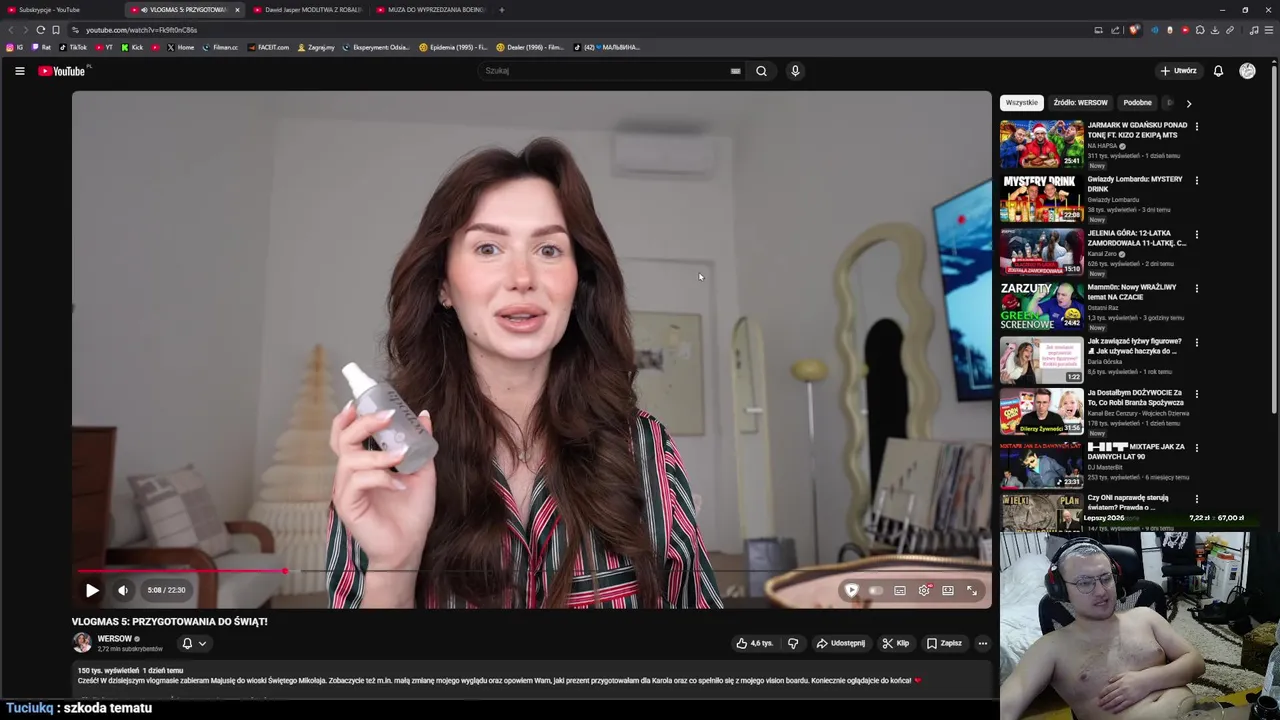
Task: Open options for MIXTAPE JAK ZA DAWNYCH video
Action: click(1196, 449)
